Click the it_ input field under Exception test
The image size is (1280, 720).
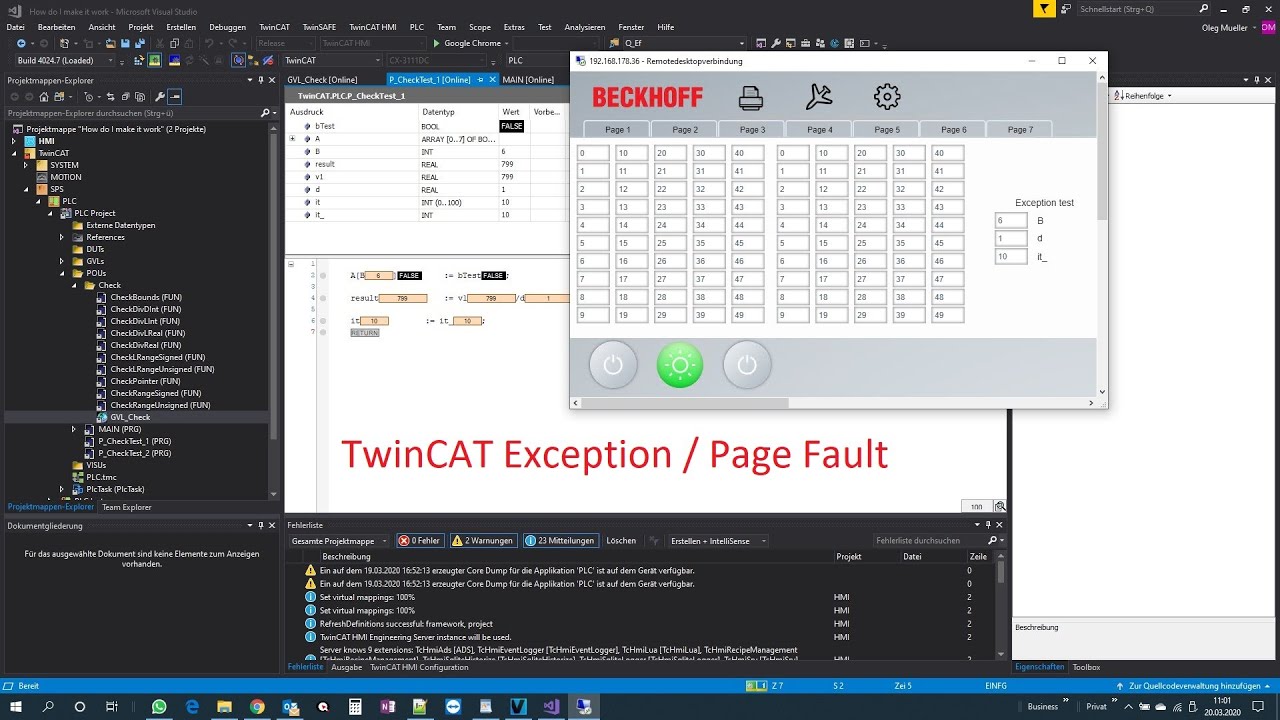click(x=1011, y=257)
